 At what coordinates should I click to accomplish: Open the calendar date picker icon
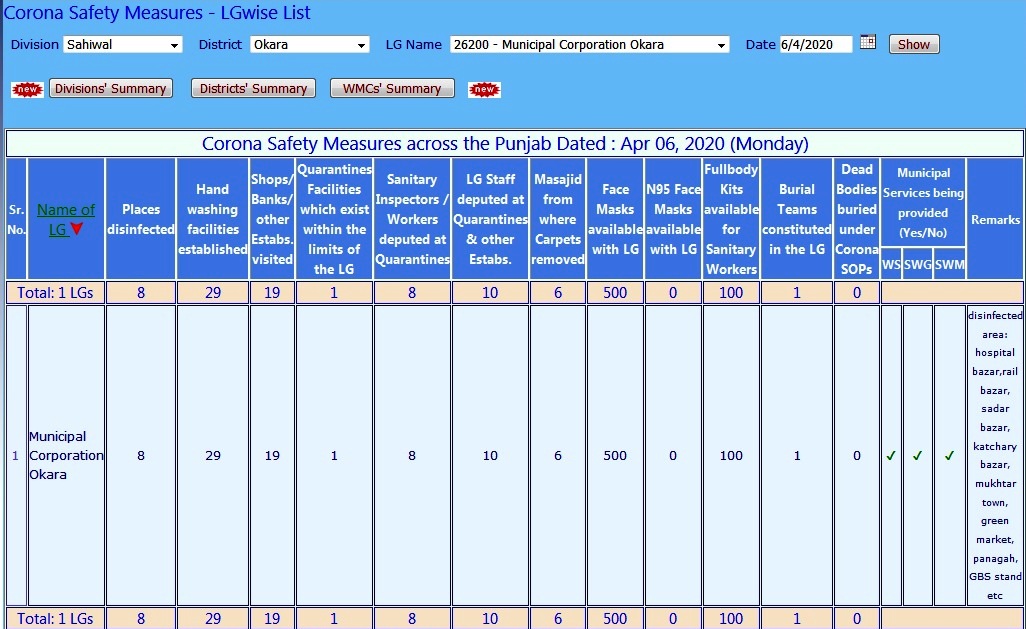tap(868, 43)
